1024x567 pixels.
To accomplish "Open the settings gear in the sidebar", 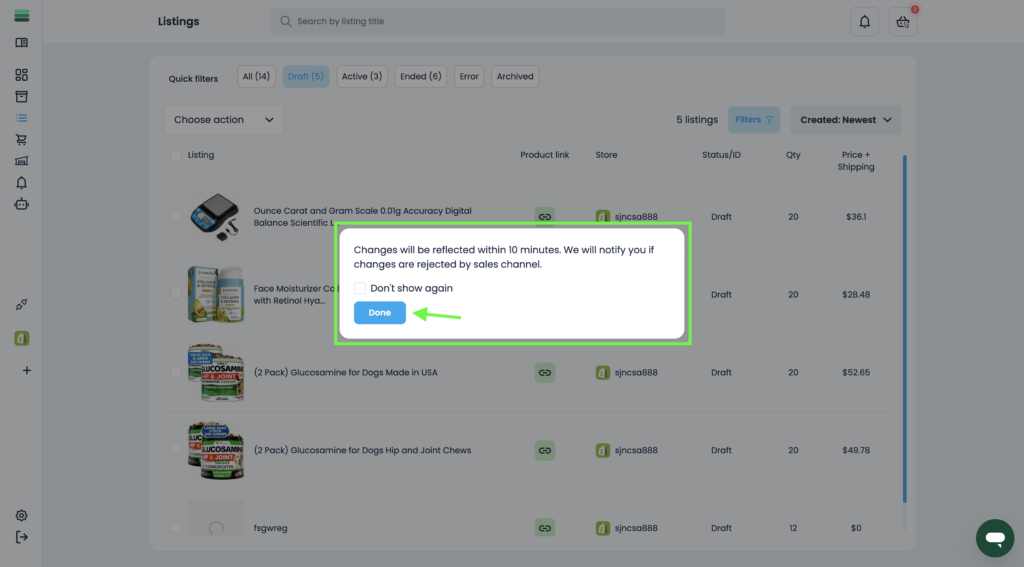I will click(x=22, y=516).
